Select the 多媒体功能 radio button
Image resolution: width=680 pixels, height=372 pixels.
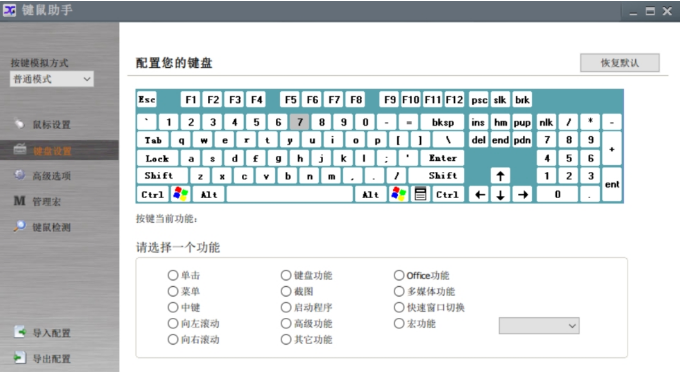[399, 291]
